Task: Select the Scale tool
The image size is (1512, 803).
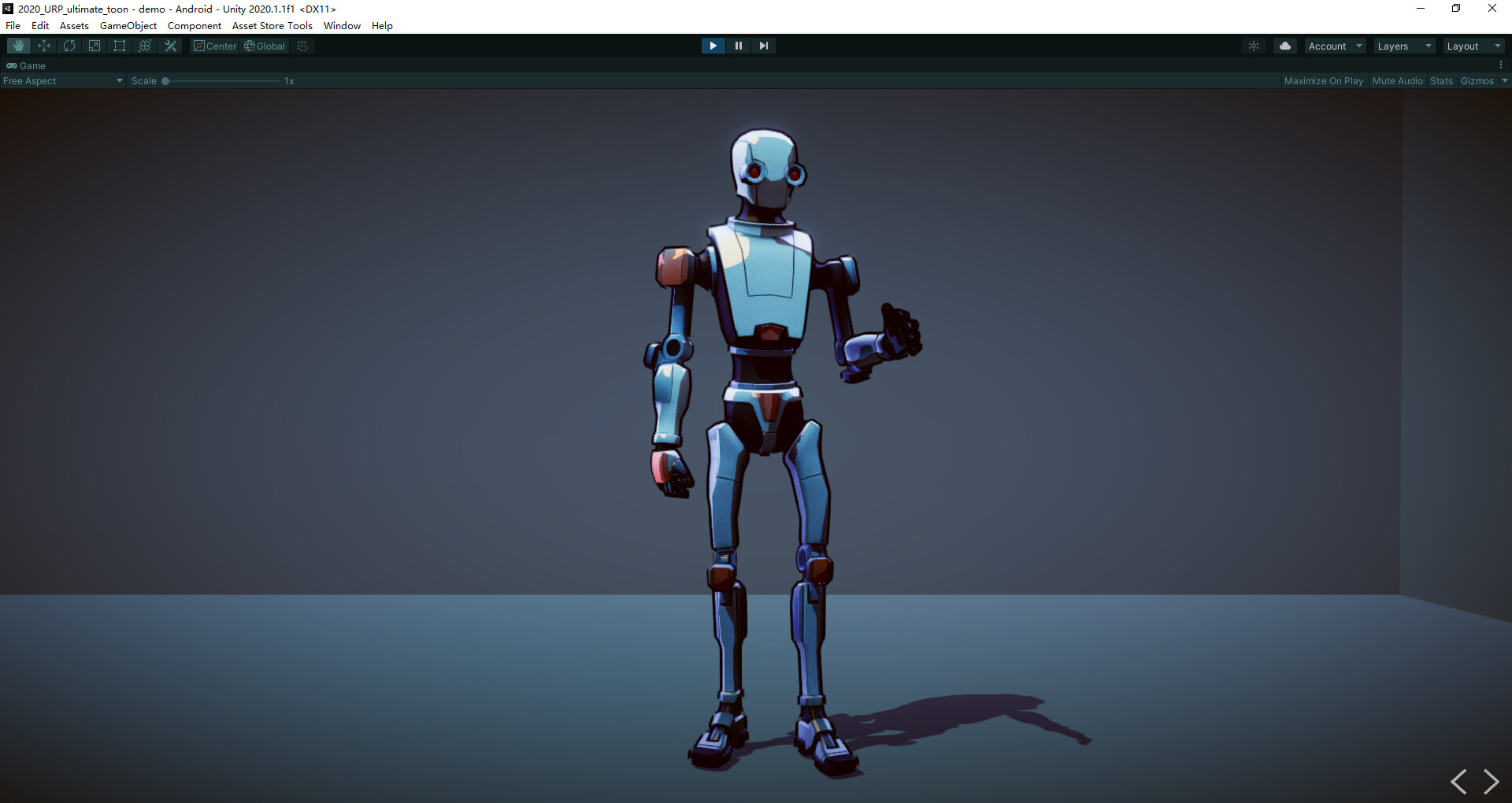Action: click(x=94, y=46)
